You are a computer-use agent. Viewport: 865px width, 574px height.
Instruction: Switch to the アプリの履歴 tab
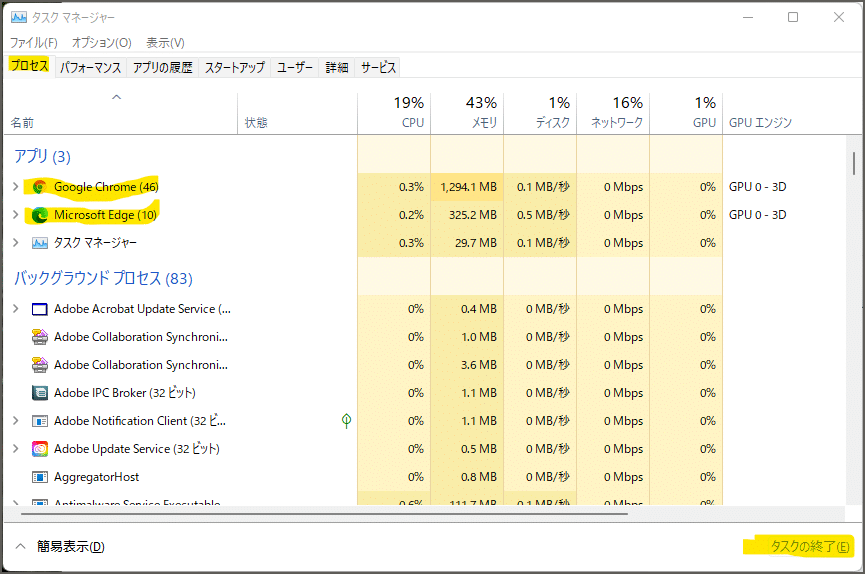coord(163,67)
